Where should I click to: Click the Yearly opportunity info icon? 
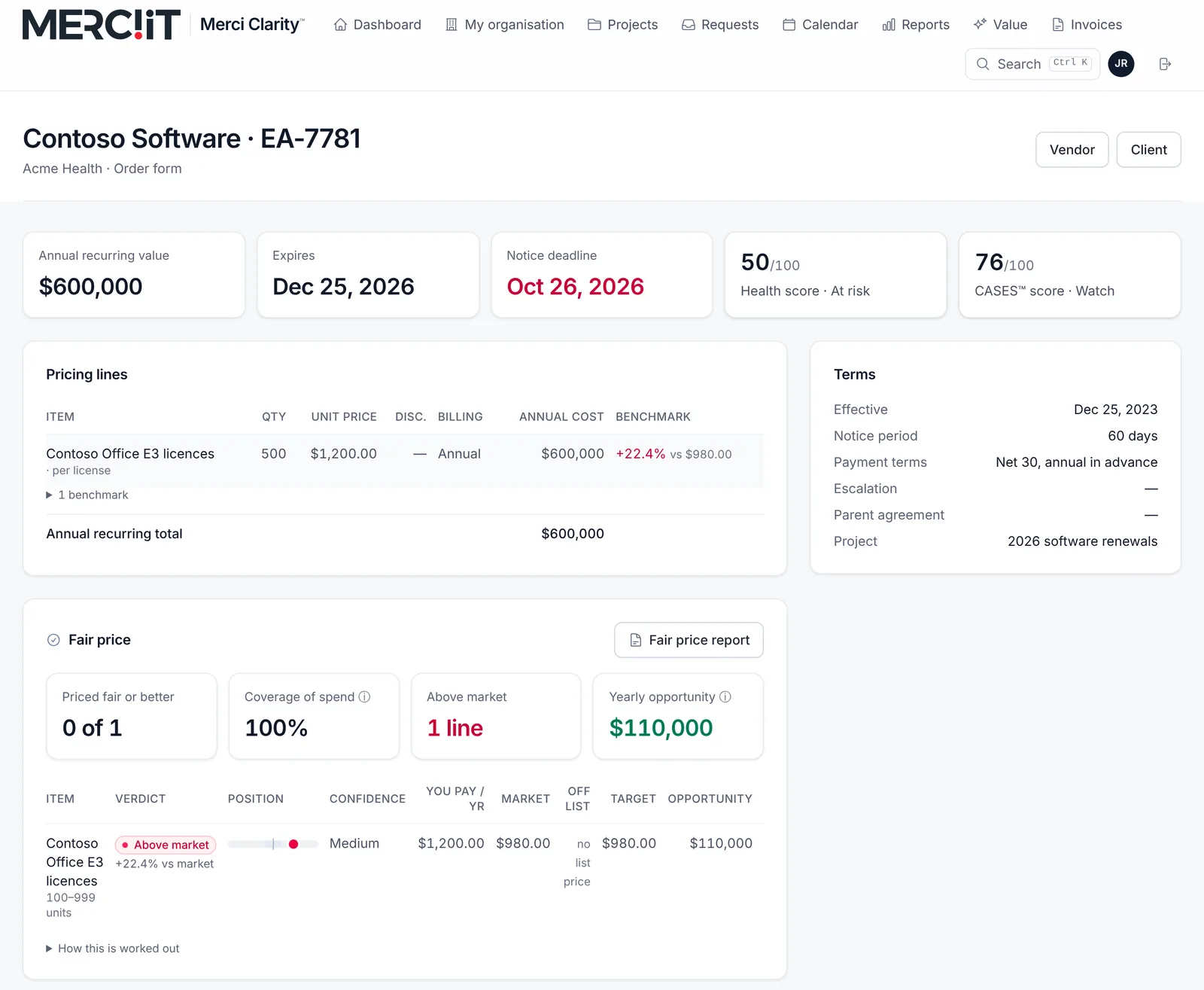(x=725, y=697)
